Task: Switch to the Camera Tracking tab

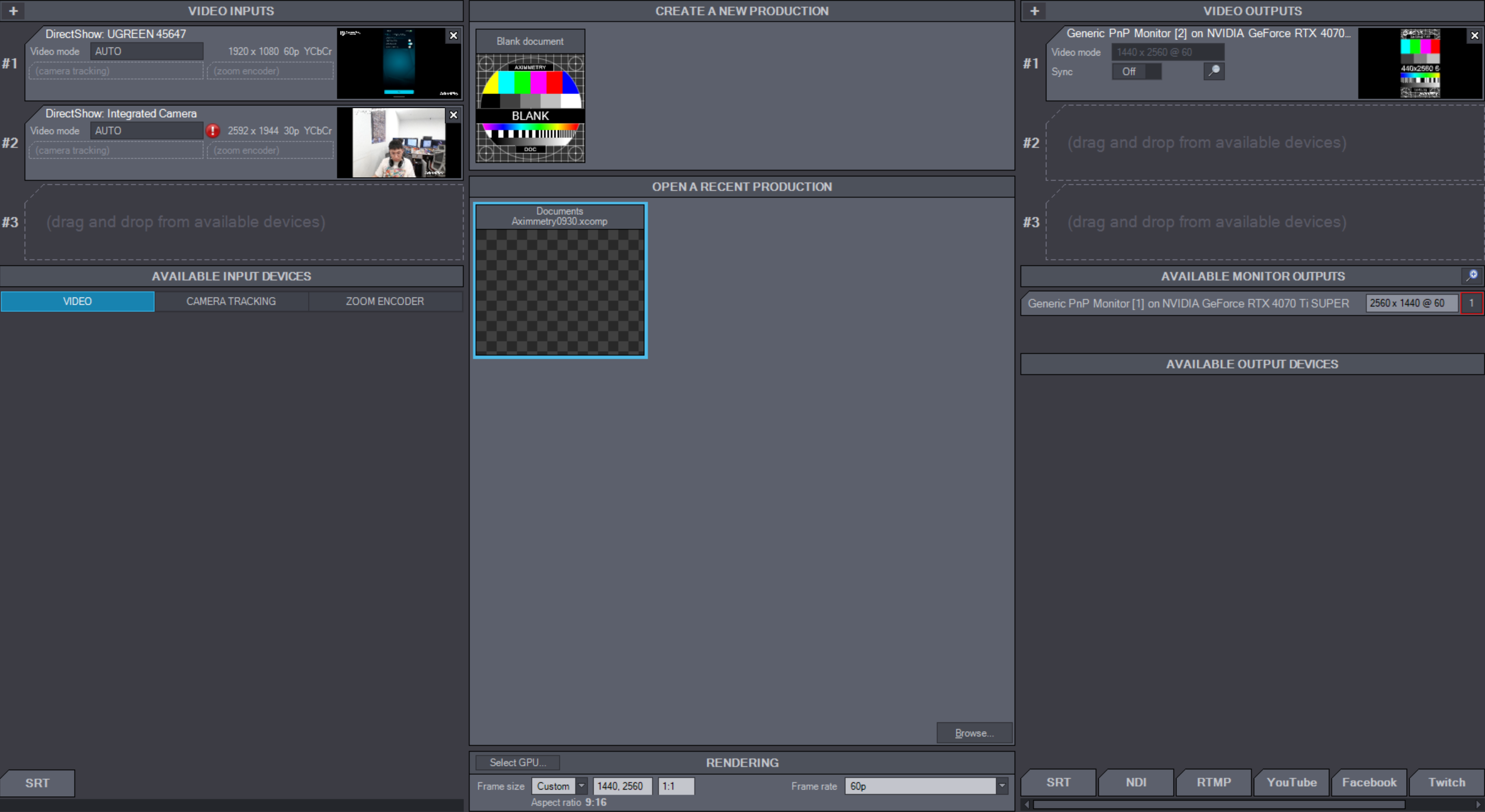Action: point(230,301)
